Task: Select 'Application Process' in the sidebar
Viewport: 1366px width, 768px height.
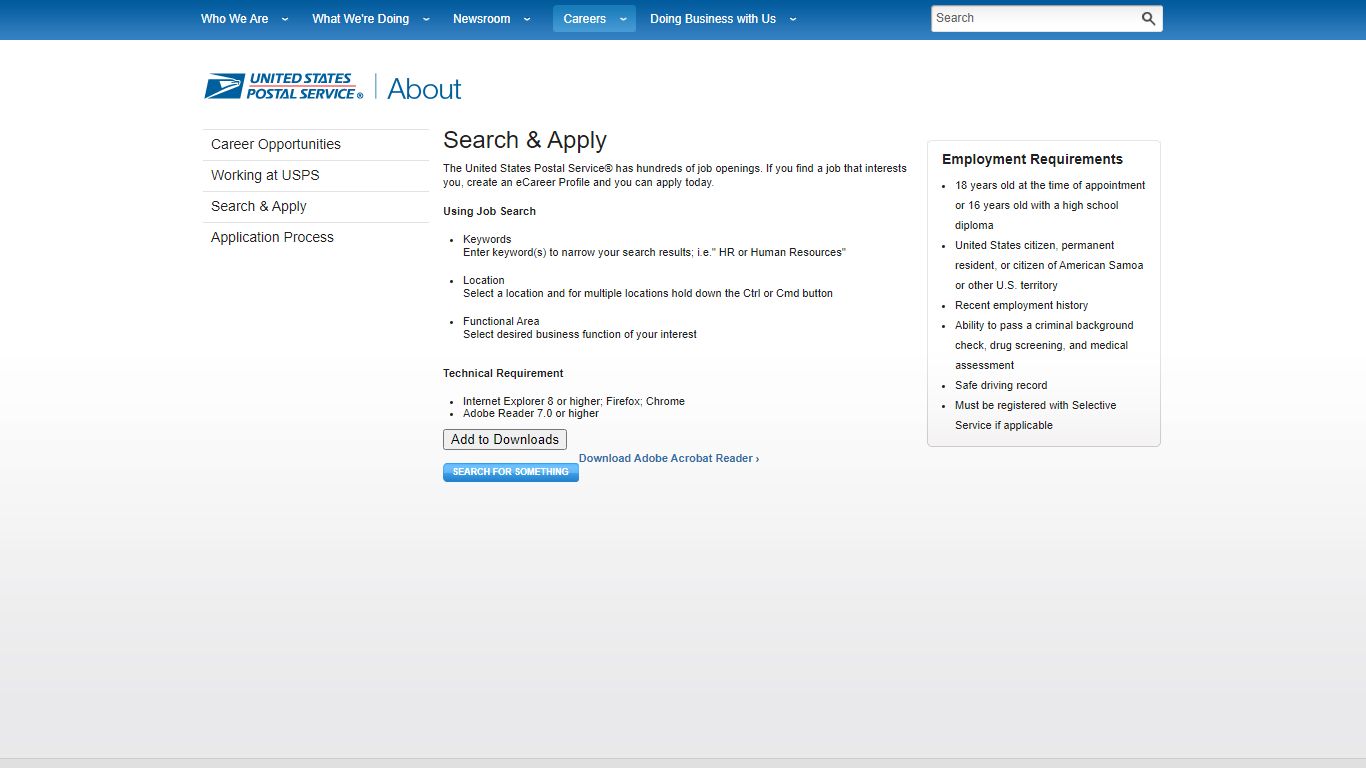Action: (272, 237)
